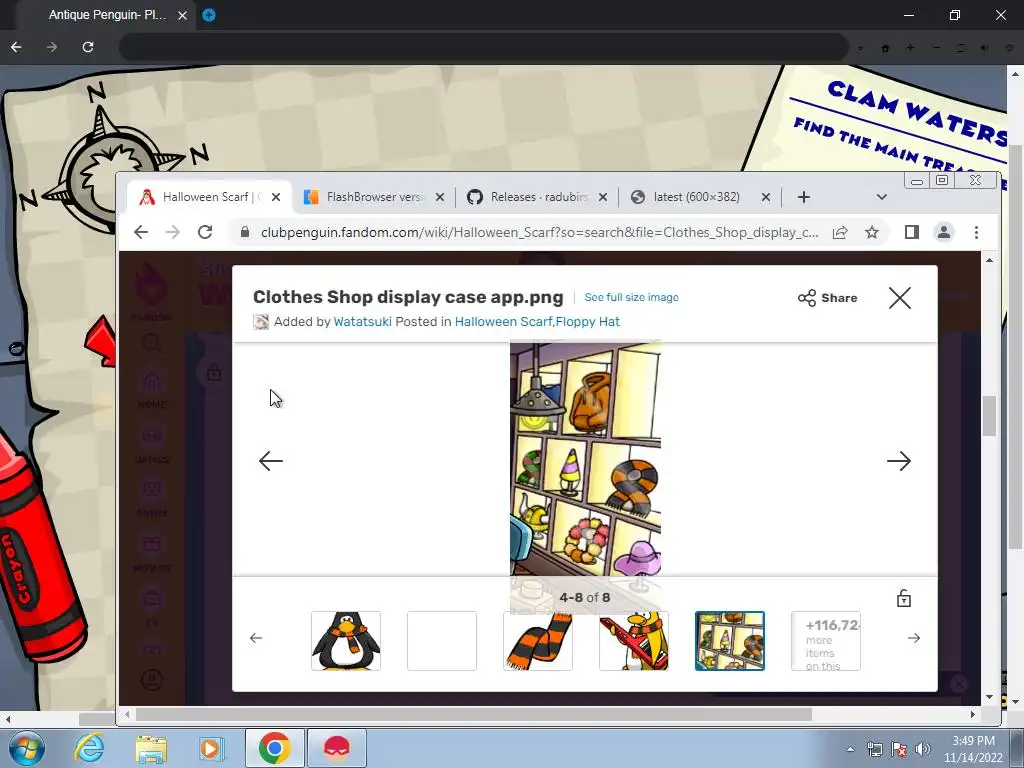Select the display case thumbnail
The height and width of the screenshot is (768, 1024).
pos(730,641)
